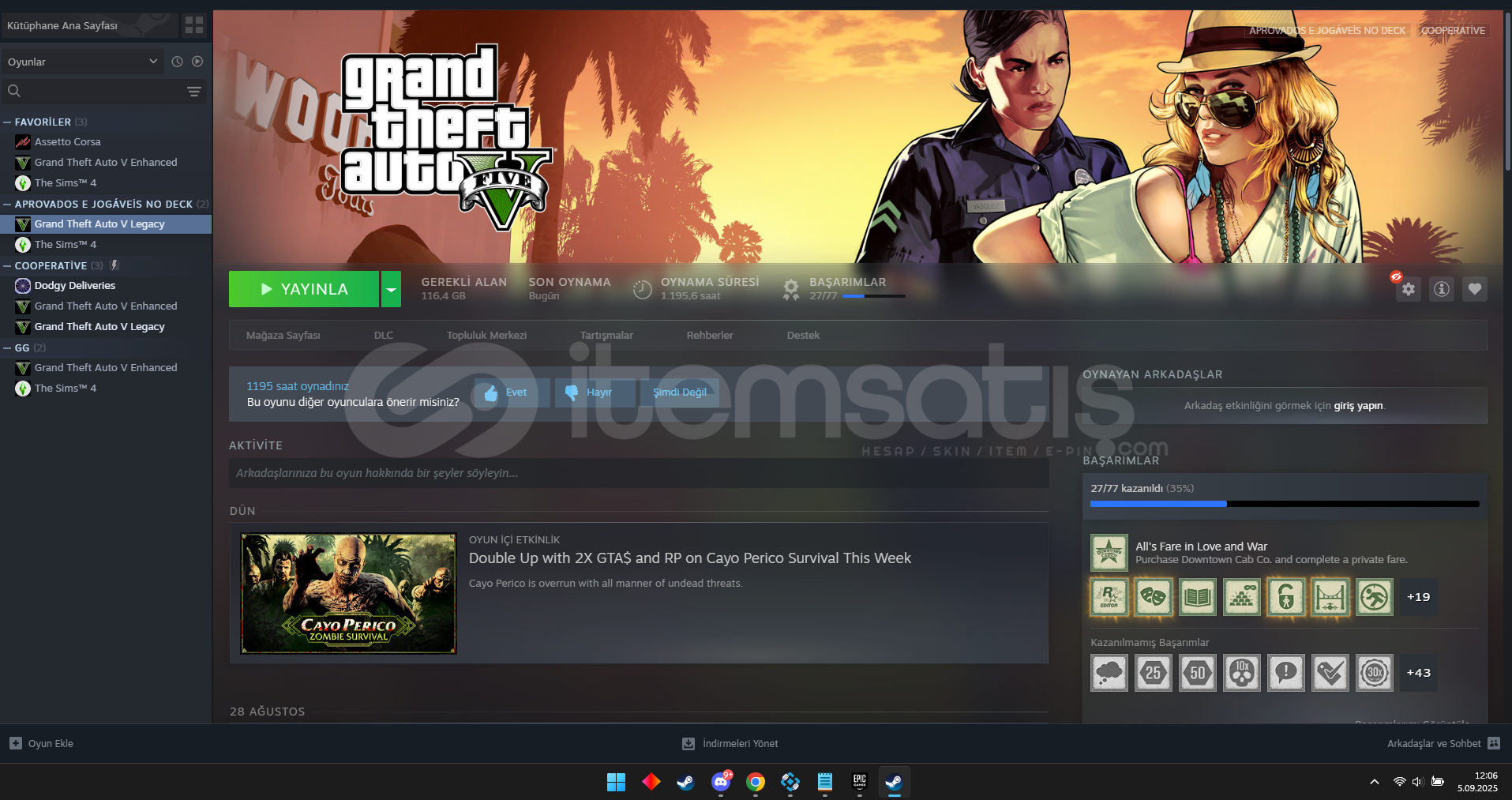Screen dimensions: 1512x800
Task: Show +19 more earned achievements
Action: point(1419,597)
